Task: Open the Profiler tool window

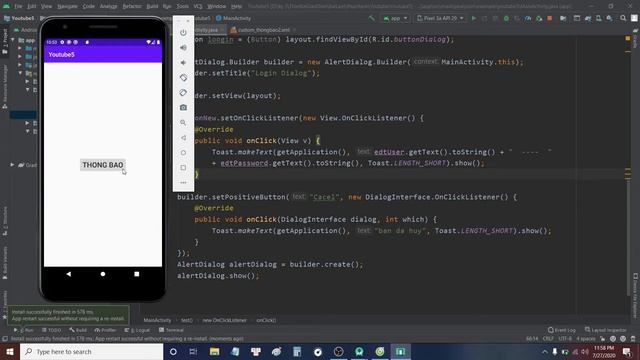Action: (x=105, y=330)
